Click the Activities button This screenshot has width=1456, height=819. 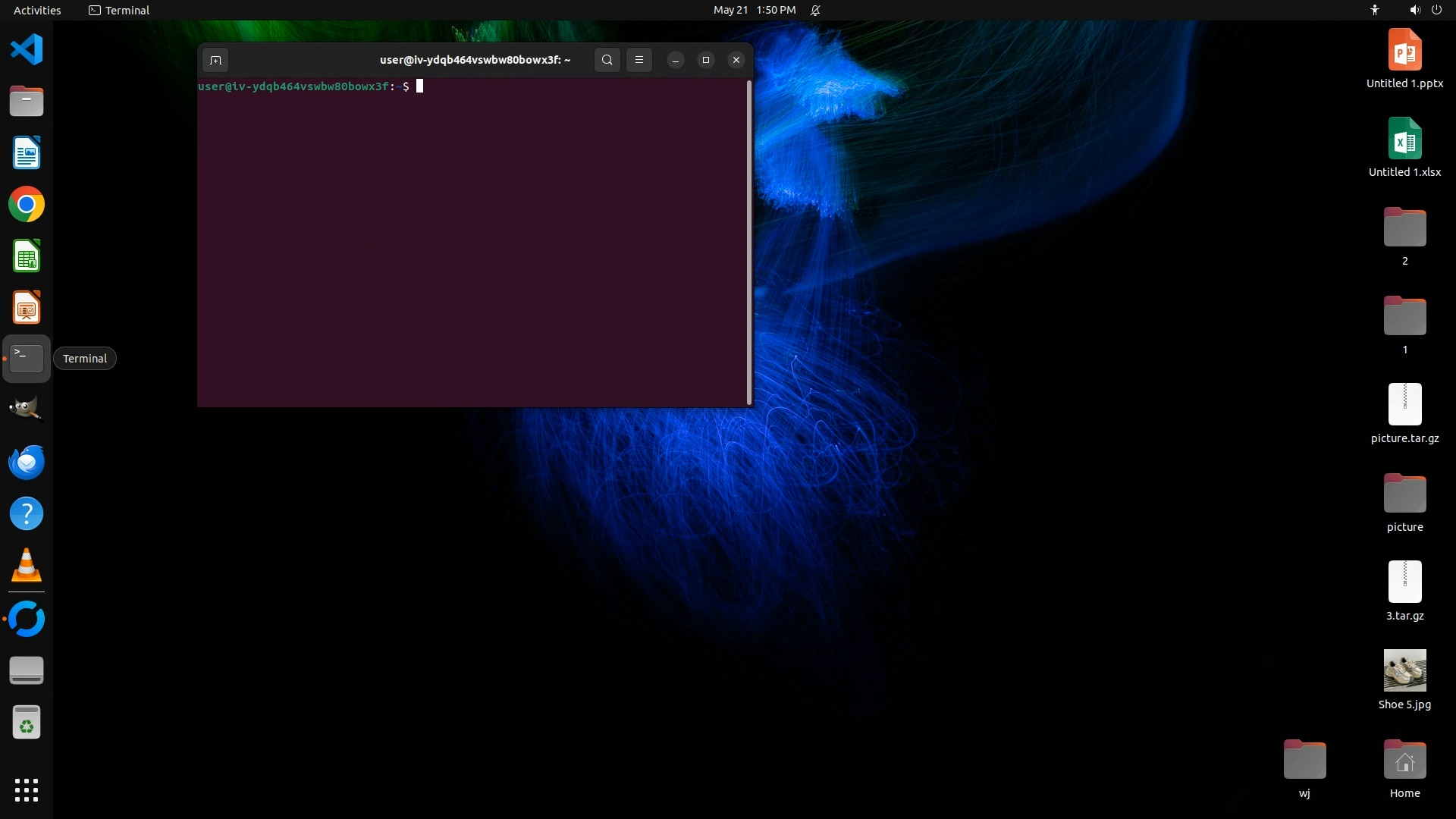coord(37,10)
